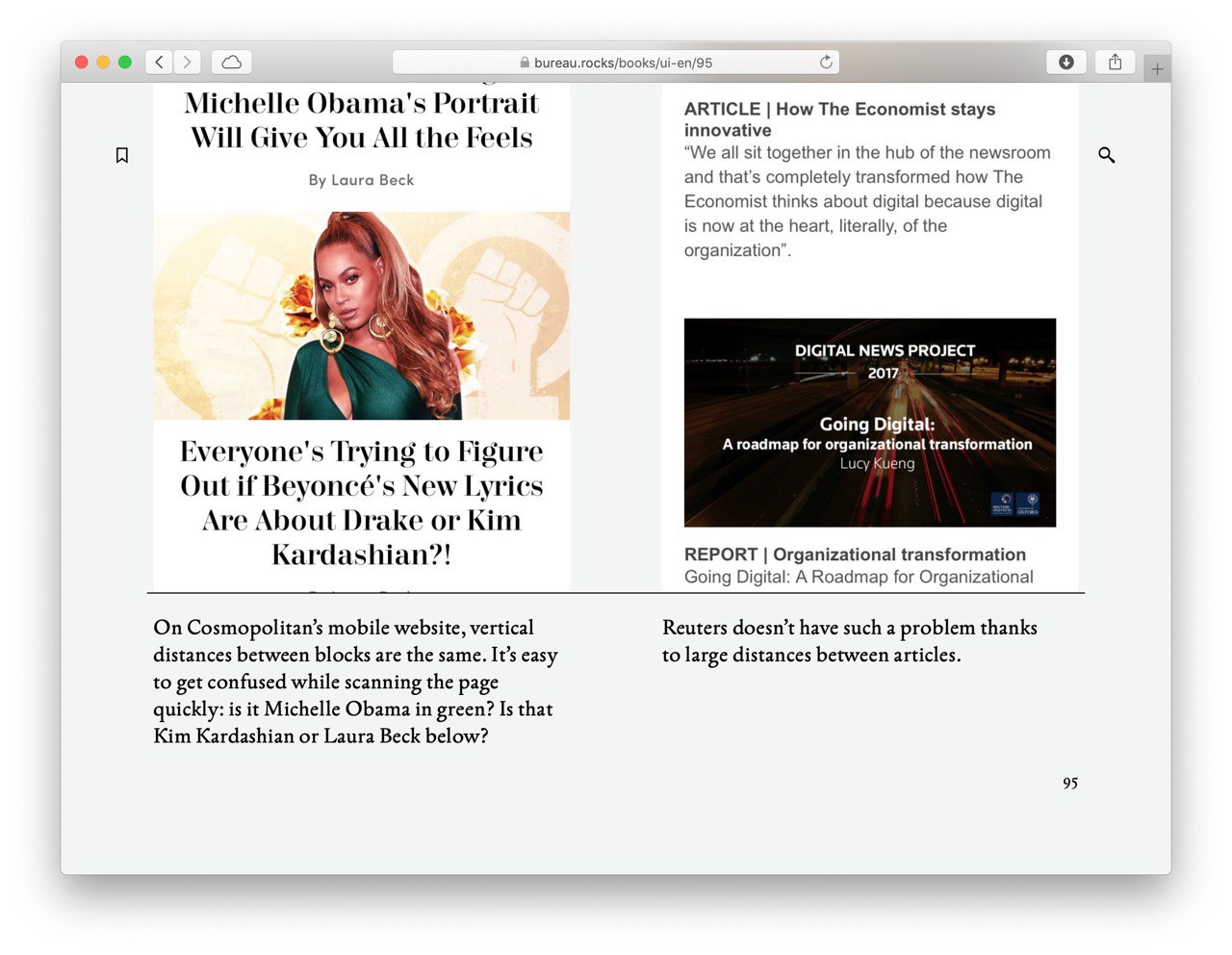Open the Beyoncé's New Lyrics headline
Image resolution: width=1232 pixels, height=955 pixels.
pos(362,503)
